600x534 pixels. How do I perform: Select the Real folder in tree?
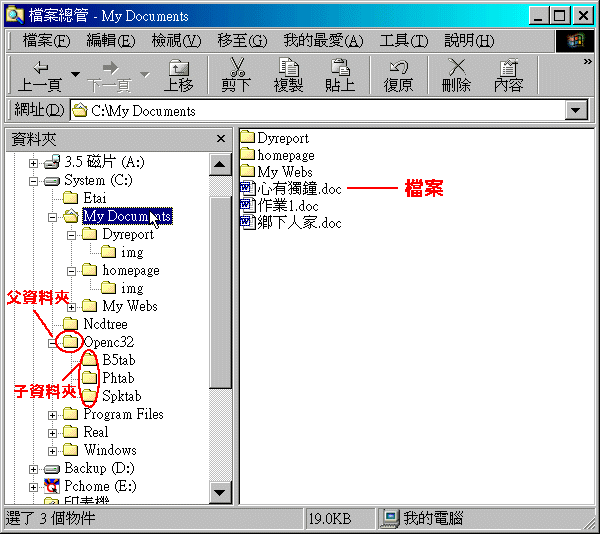coord(86,432)
